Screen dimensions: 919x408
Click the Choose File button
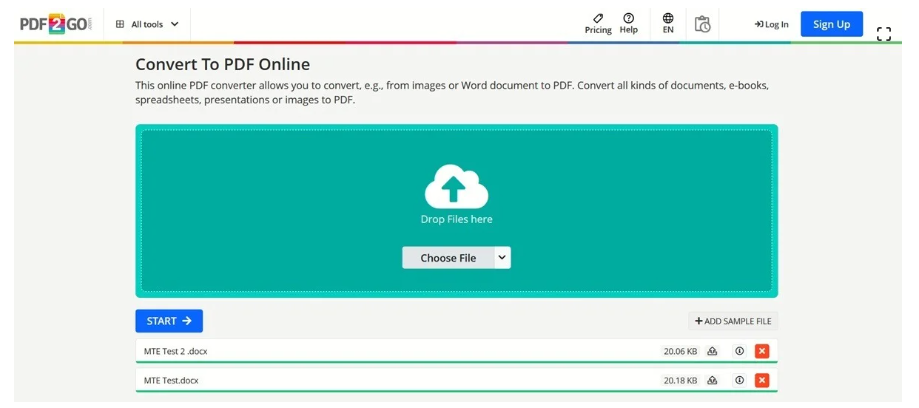click(x=447, y=258)
